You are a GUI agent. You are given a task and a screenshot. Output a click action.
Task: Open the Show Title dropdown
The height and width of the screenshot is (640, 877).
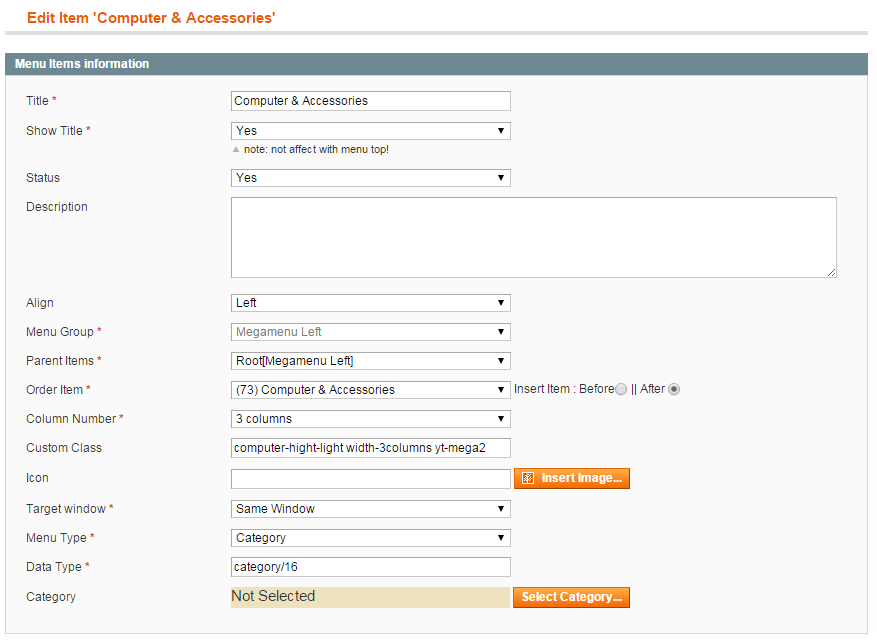tap(370, 131)
